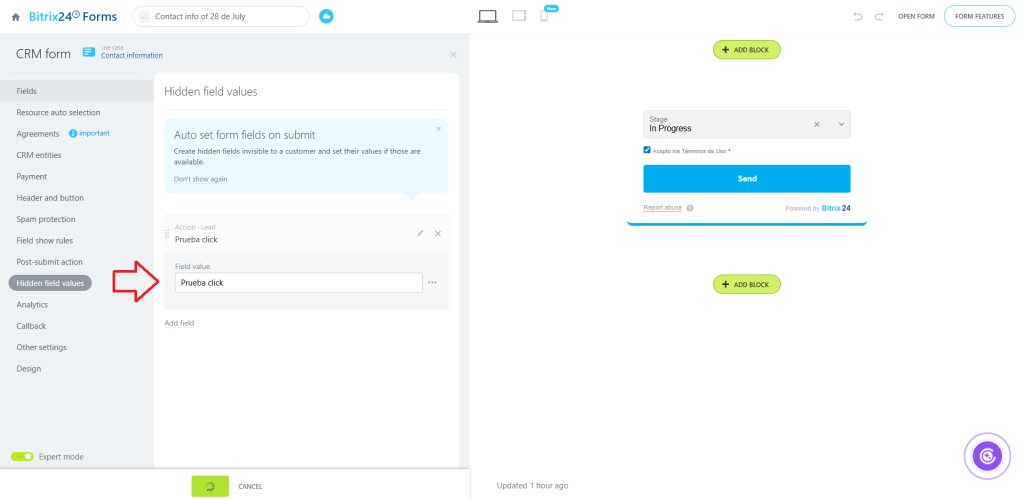1024x499 pixels.
Task: Switch to desktop preview icon
Action: pyautogui.click(x=488, y=16)
